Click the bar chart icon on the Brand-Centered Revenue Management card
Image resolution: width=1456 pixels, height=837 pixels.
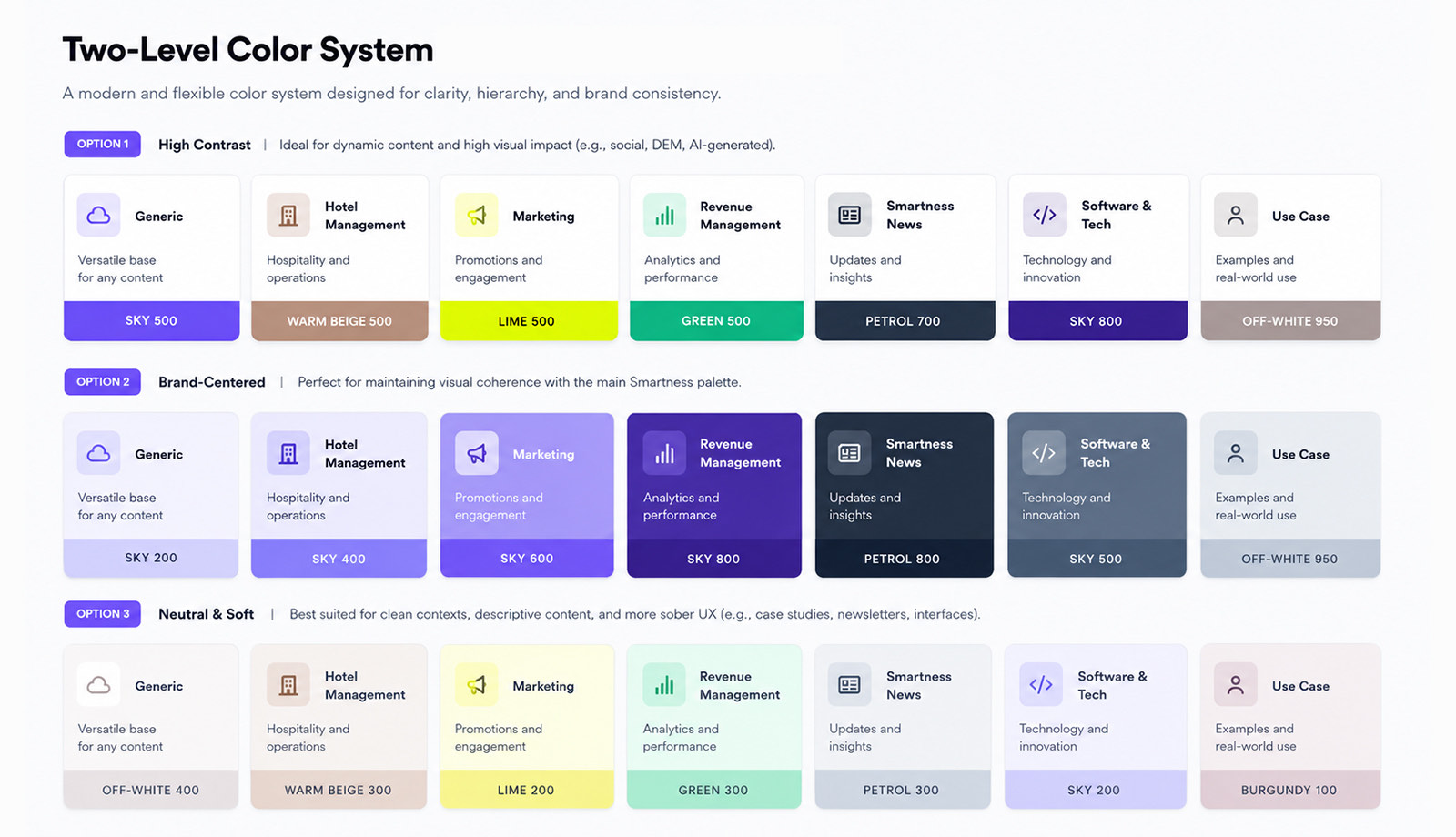(665, 453)
